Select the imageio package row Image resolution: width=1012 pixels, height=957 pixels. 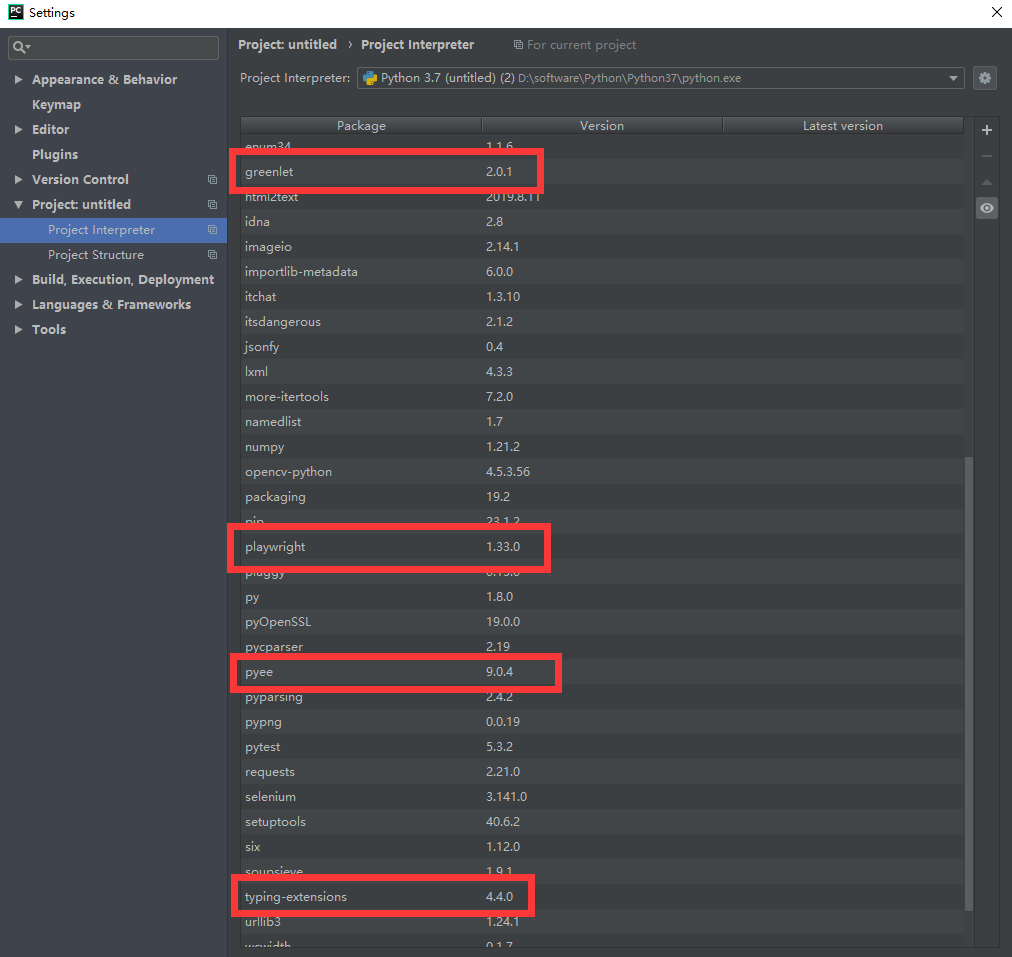tap(602, 247)
